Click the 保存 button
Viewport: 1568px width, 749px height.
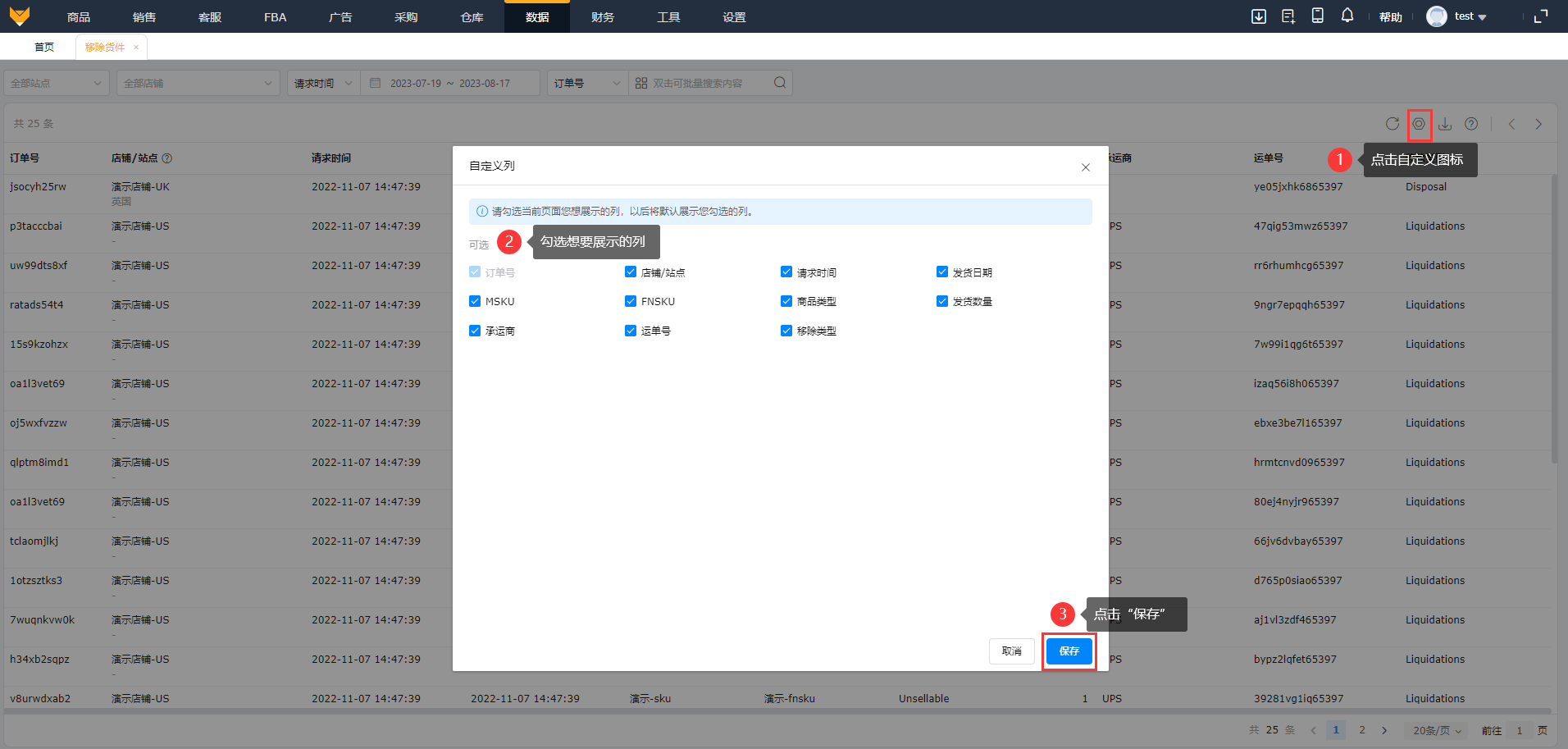coord(1069,651)
